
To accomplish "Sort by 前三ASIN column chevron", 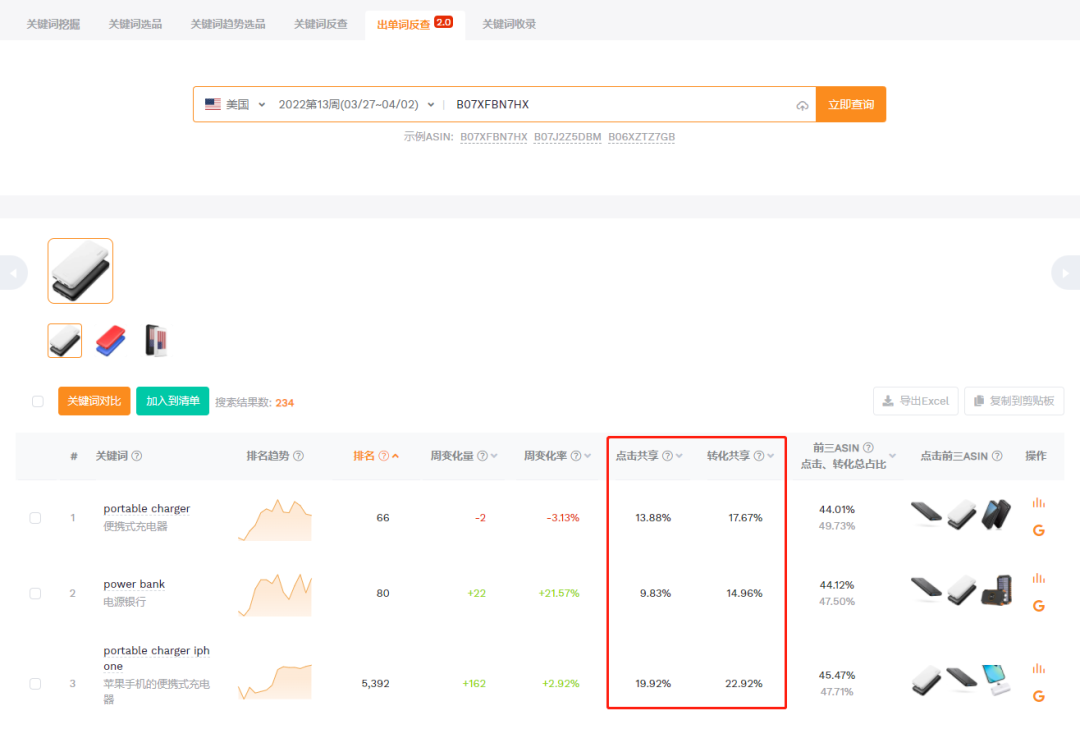I will click(893, 455).
